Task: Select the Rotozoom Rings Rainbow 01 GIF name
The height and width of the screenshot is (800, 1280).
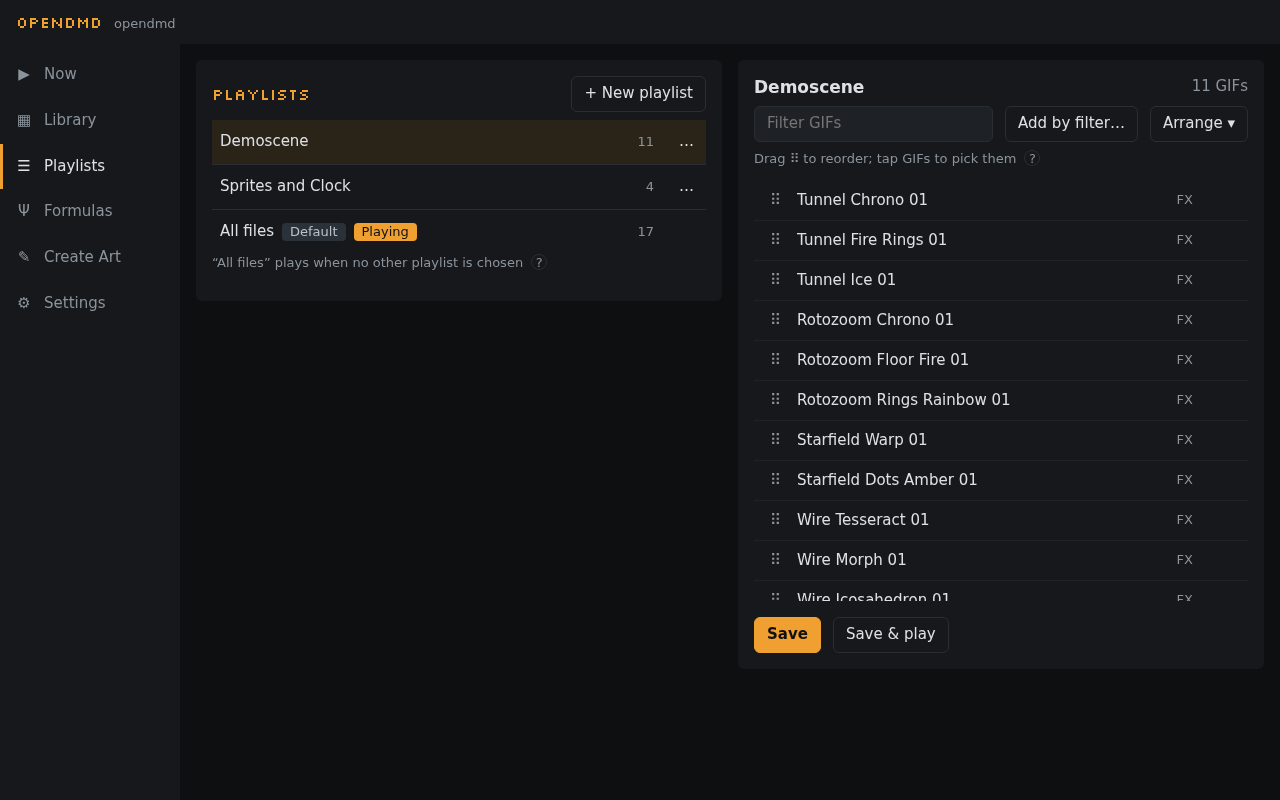Action: (903, 400)
